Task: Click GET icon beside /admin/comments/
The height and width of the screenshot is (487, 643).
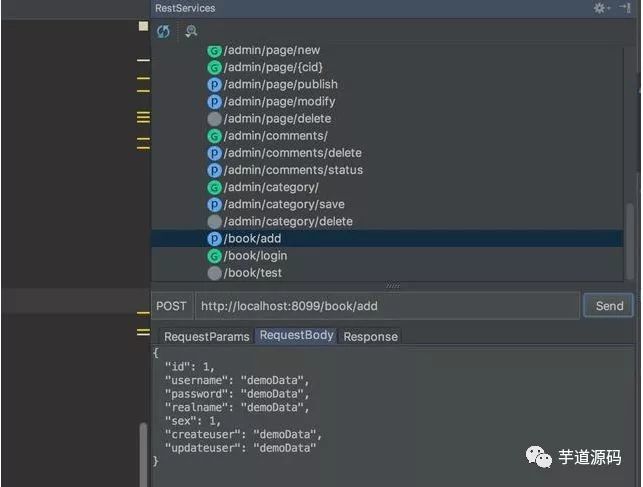Action: pos(214,136)
